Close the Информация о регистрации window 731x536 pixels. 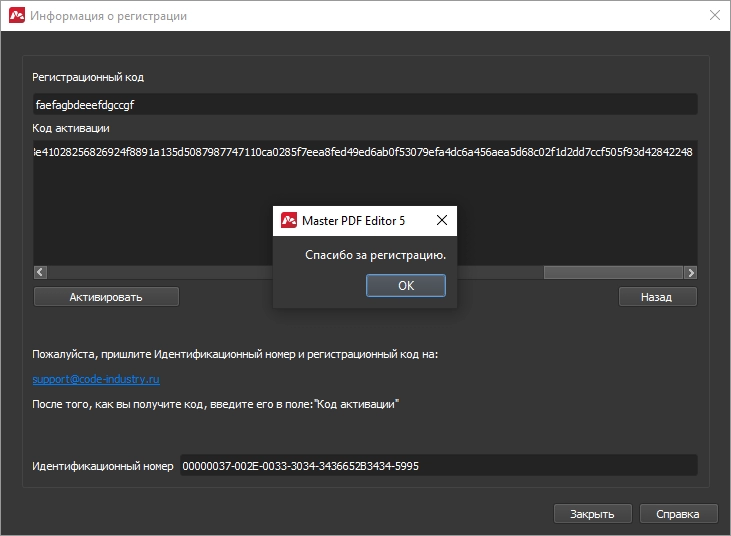pyautogui.click(x=715, y=15)
